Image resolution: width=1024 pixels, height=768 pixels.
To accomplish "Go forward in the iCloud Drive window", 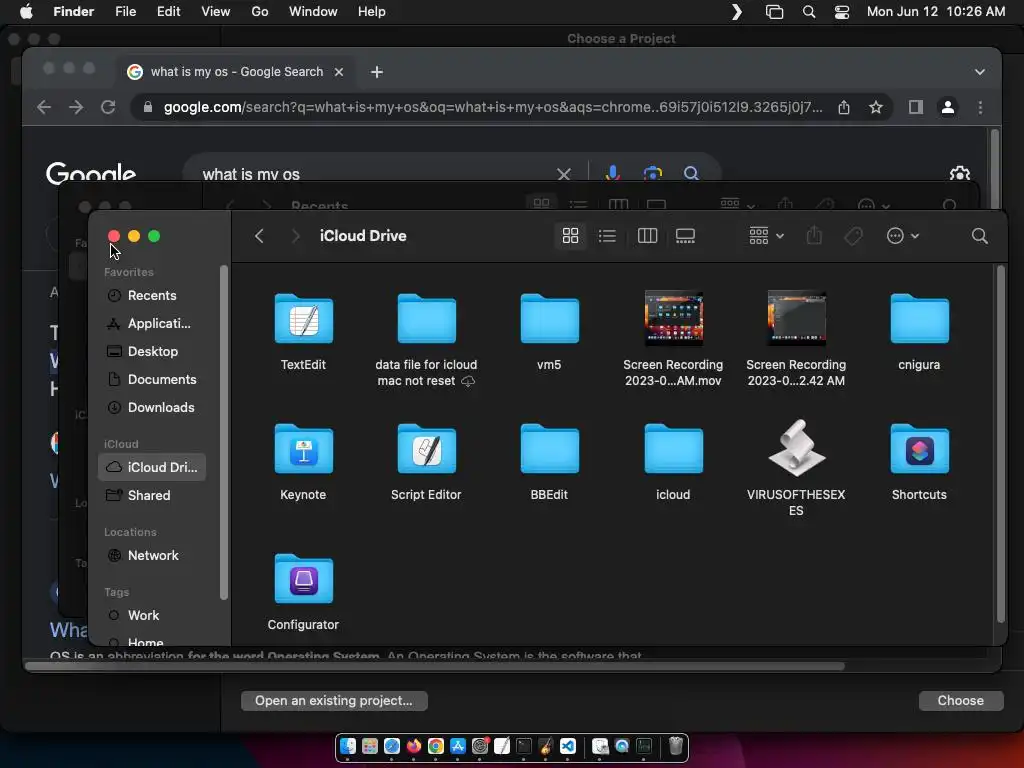I will point(295,236).
